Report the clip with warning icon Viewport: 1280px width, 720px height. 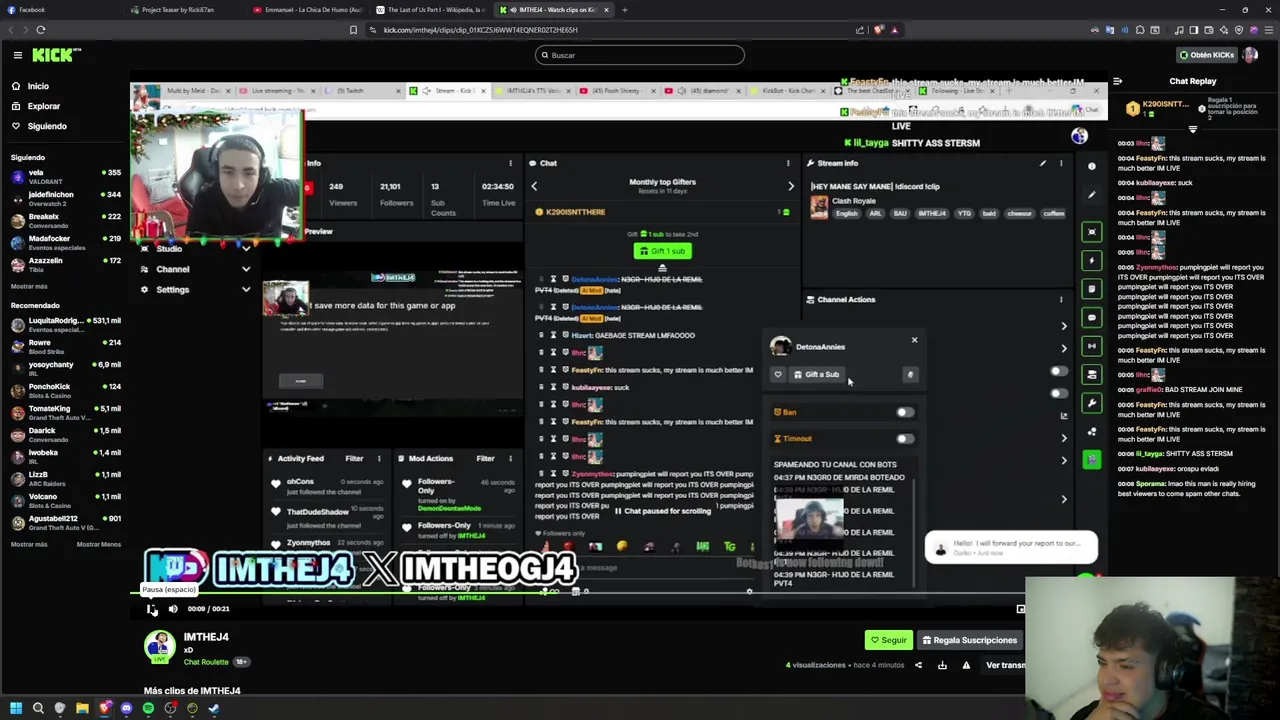pyautogui.click(x=966, y=665)
